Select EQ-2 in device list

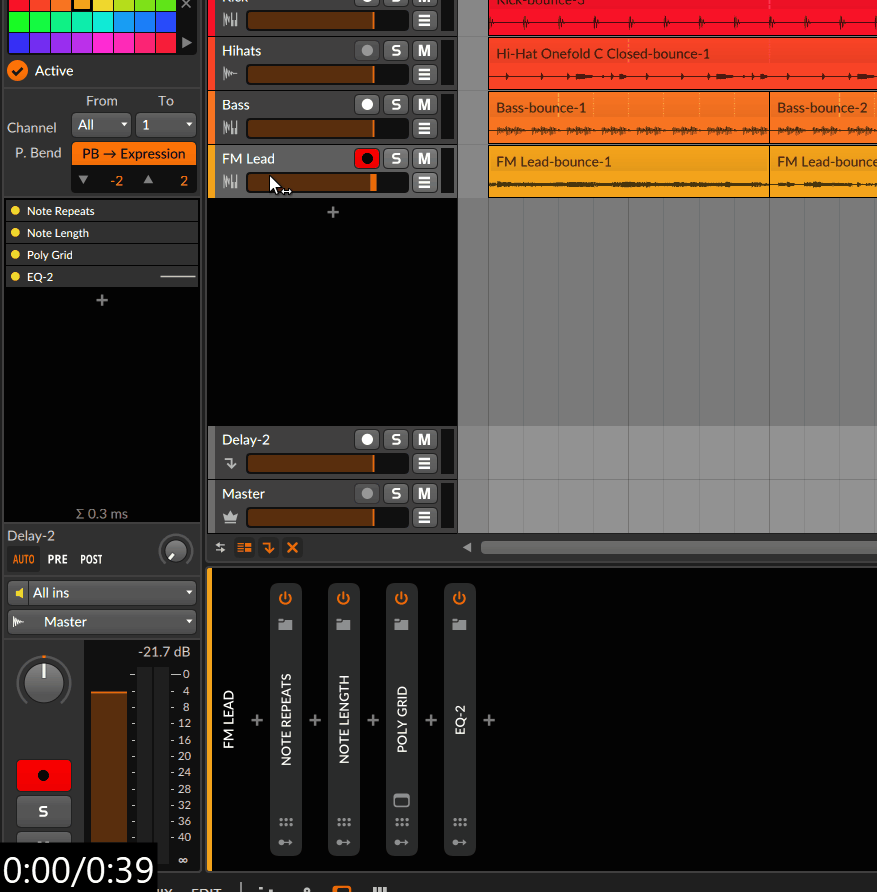click(x=102, y=277)
